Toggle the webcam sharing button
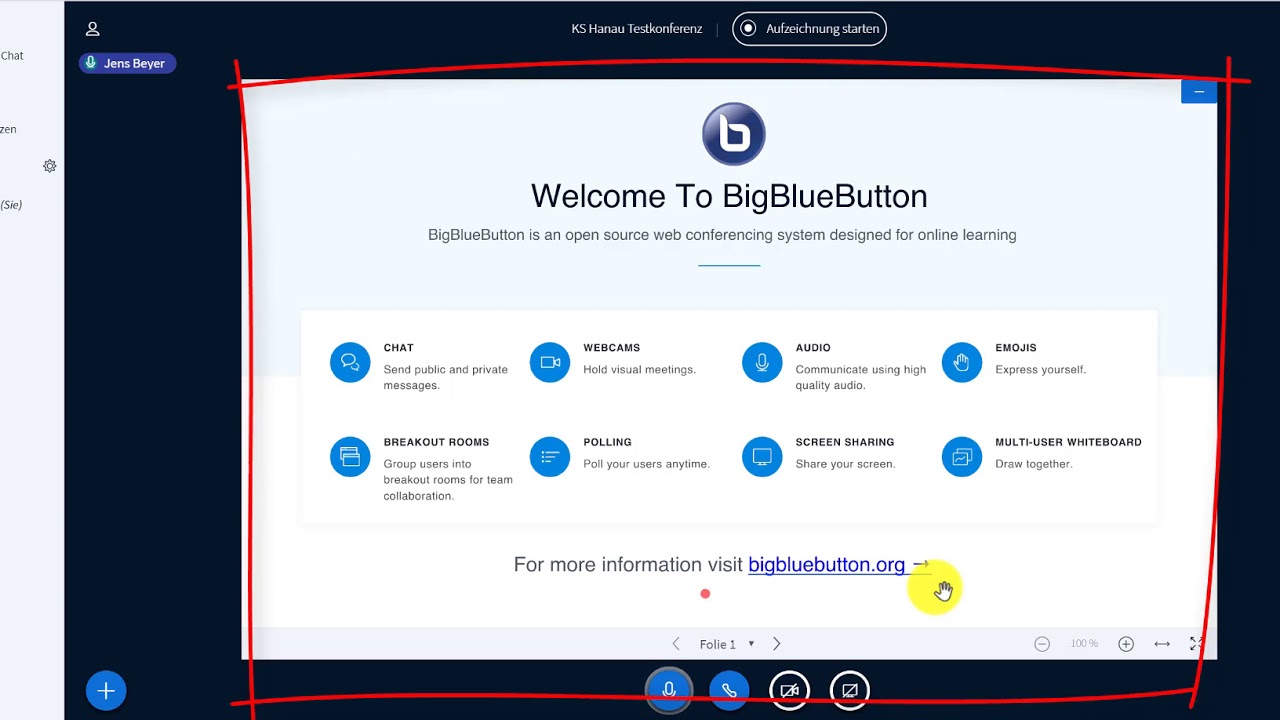This screenshot has height=720, width=1280. (789, 690)
